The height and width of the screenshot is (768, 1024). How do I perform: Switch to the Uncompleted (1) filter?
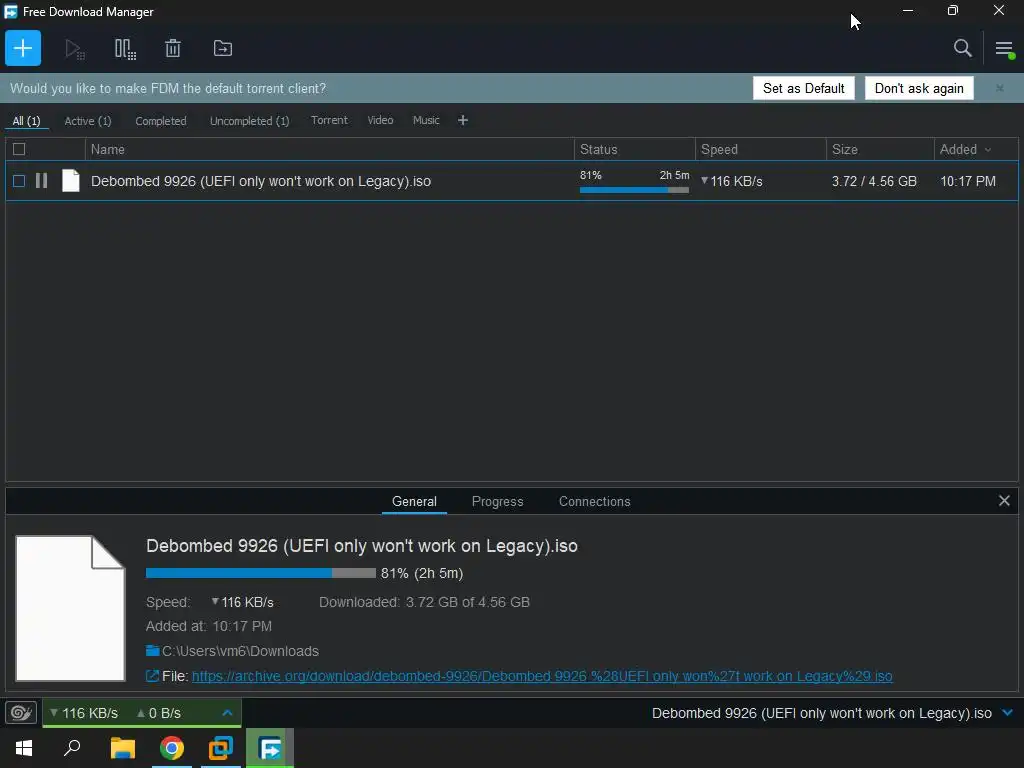pyautogui.click(x=249, y=121)
